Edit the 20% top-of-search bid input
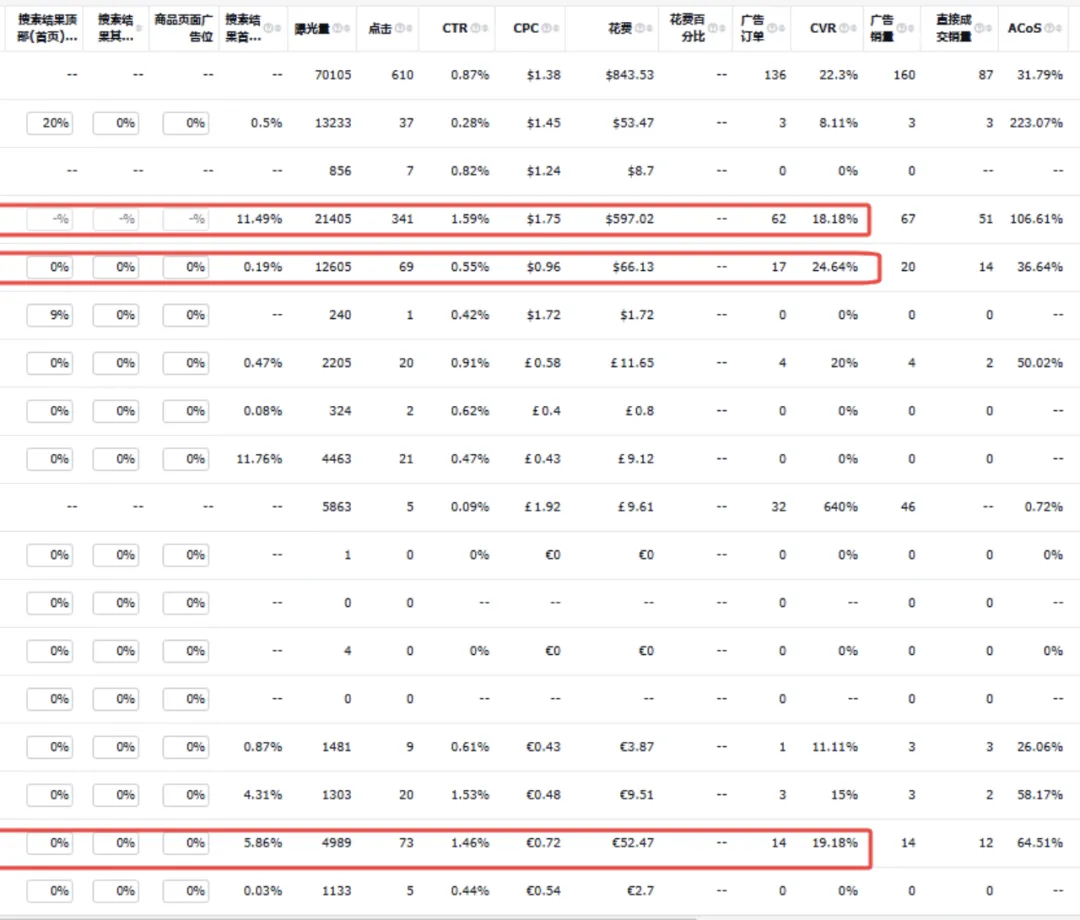The width and height of the screenshot is (1080, 920). pyautogui.click(x=50, y=123)
